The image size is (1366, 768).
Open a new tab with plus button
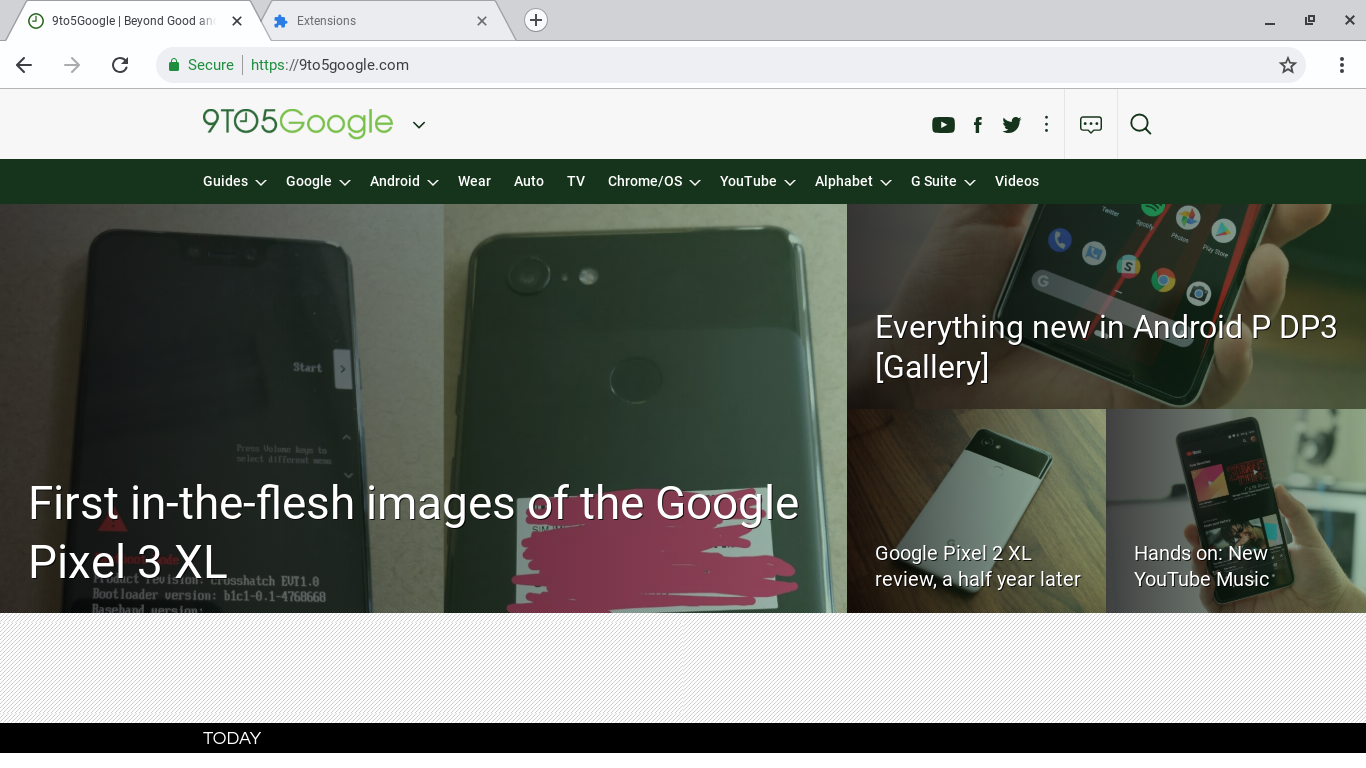tap(536, 20)
